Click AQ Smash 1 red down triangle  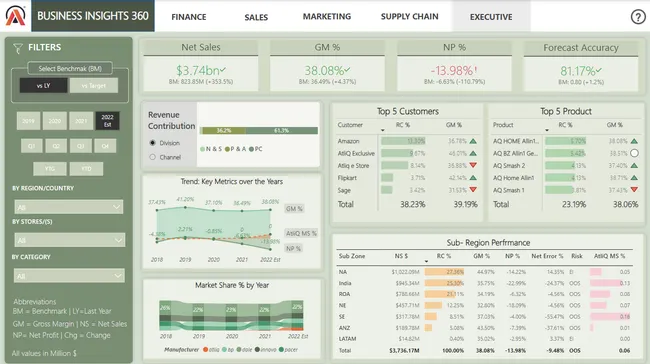pos(634,190)
